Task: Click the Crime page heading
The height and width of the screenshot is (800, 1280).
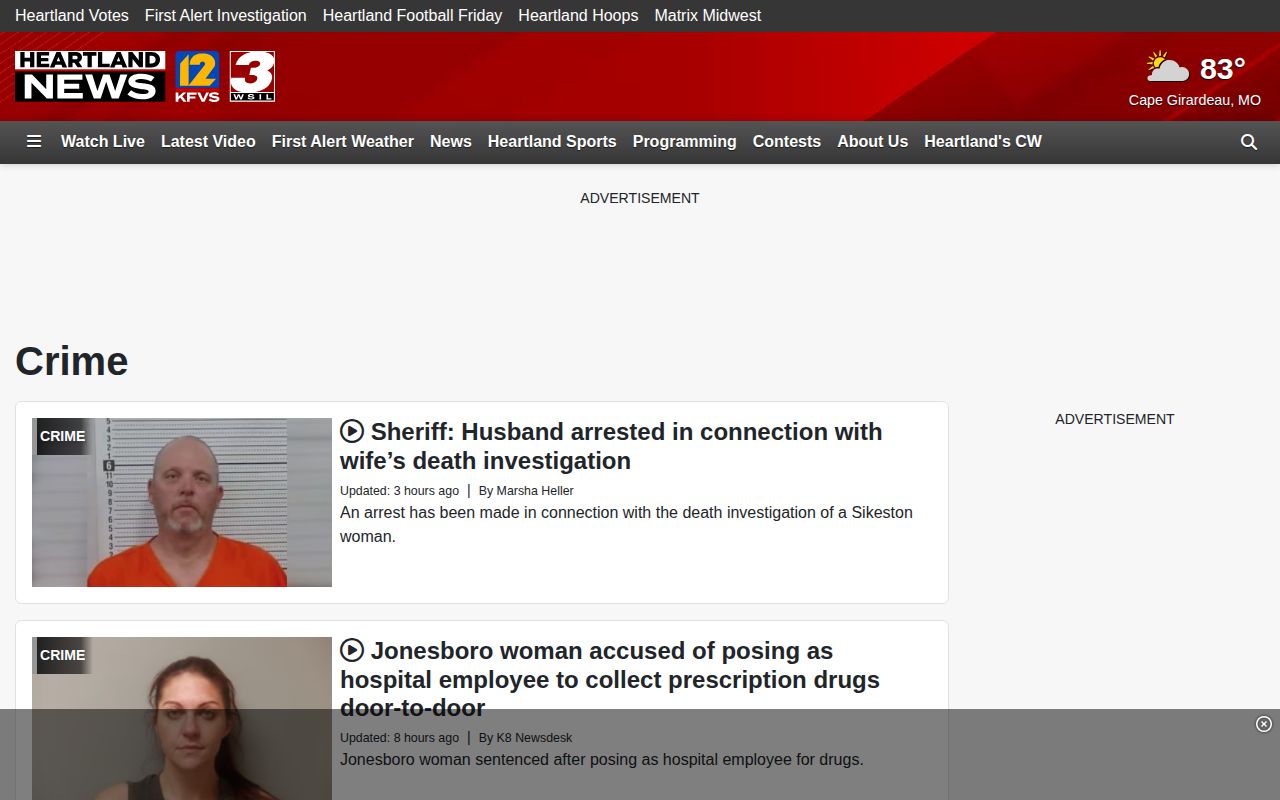Action: click(72, 361)
